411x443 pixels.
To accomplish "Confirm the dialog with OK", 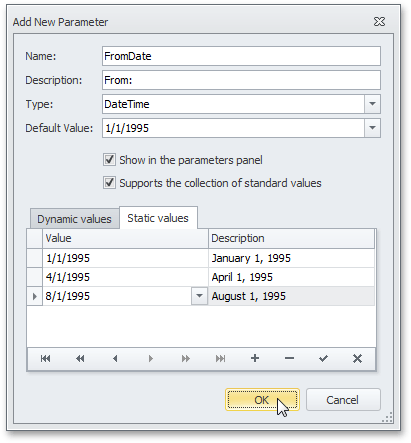I will [262, 400].
